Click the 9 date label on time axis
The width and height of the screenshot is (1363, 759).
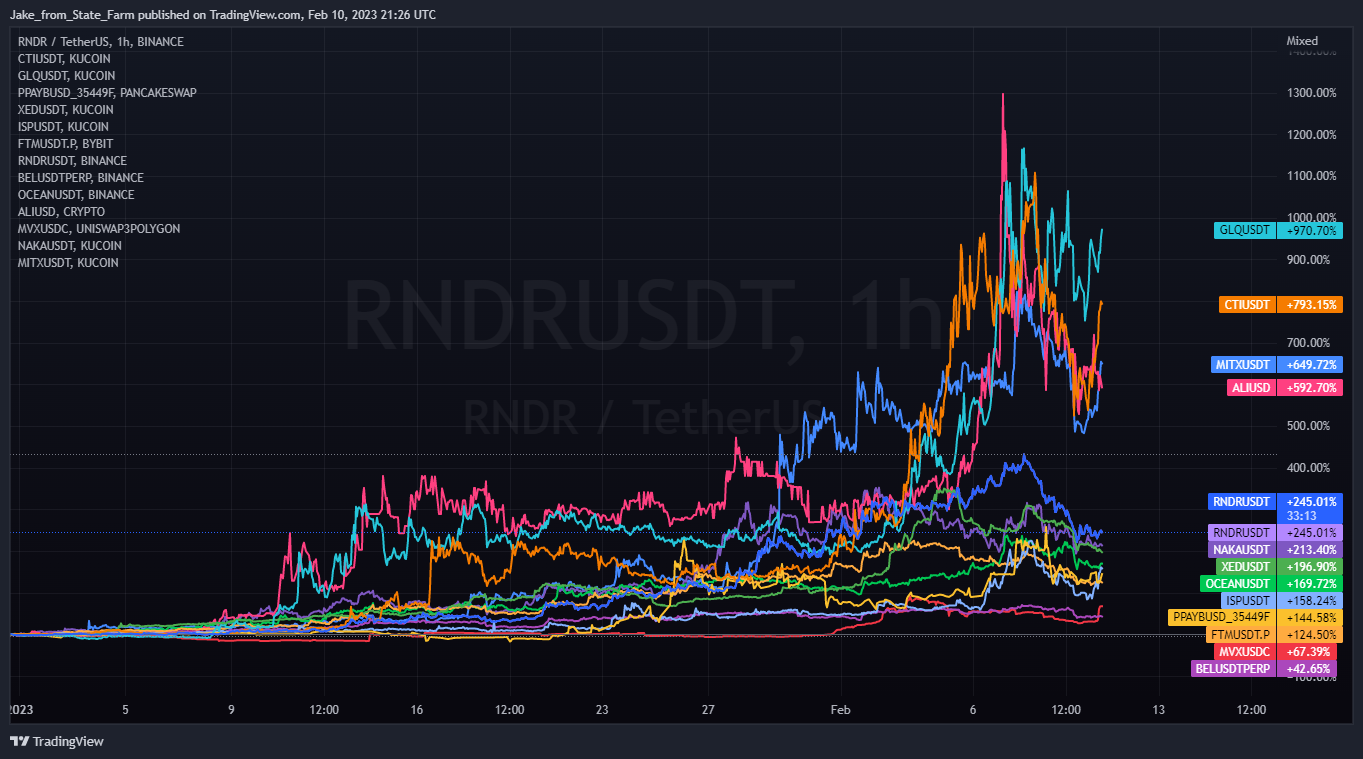(231, 710)
